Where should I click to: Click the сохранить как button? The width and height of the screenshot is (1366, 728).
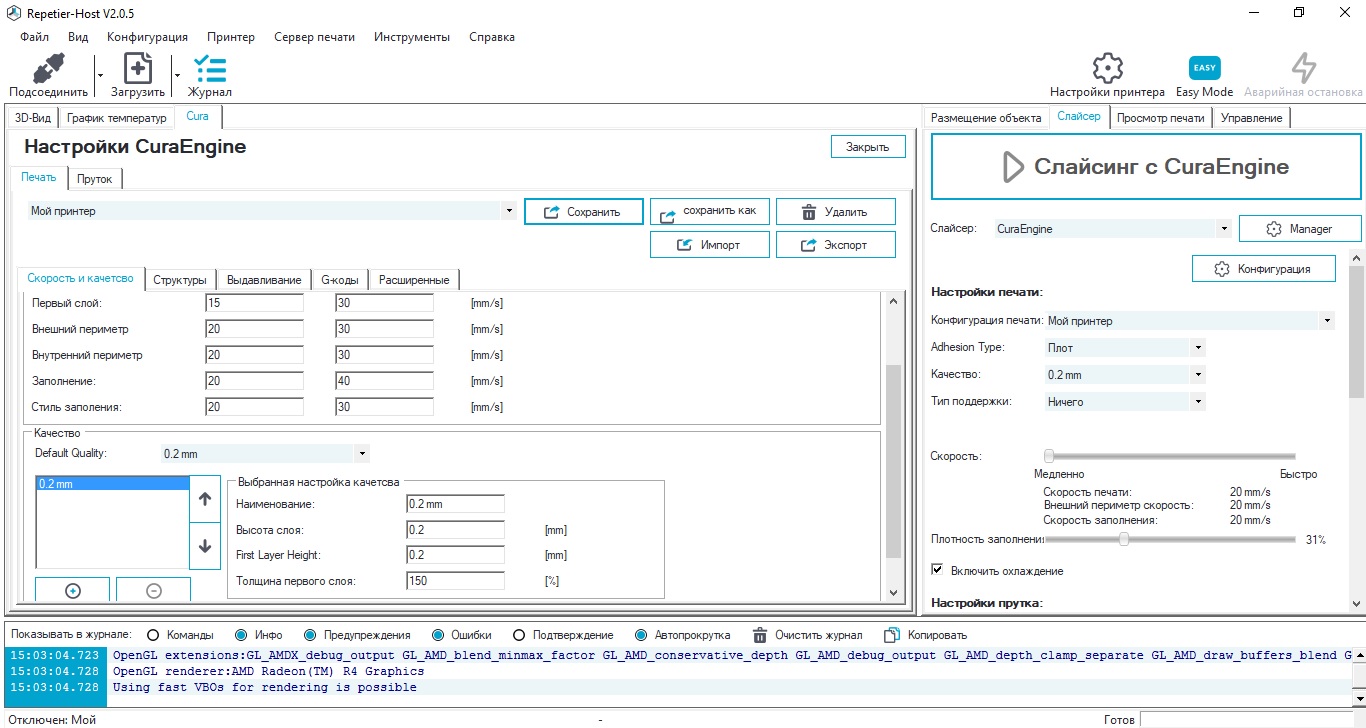709,211
